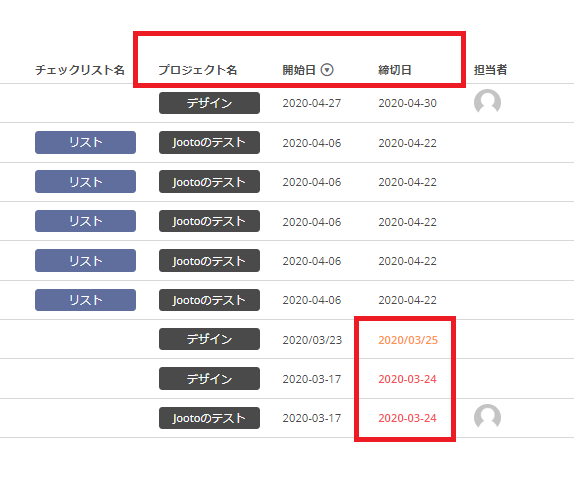This screenshot has height=502, width=574.
Task: Click the 担当者 column header
Action: (490, 70)
